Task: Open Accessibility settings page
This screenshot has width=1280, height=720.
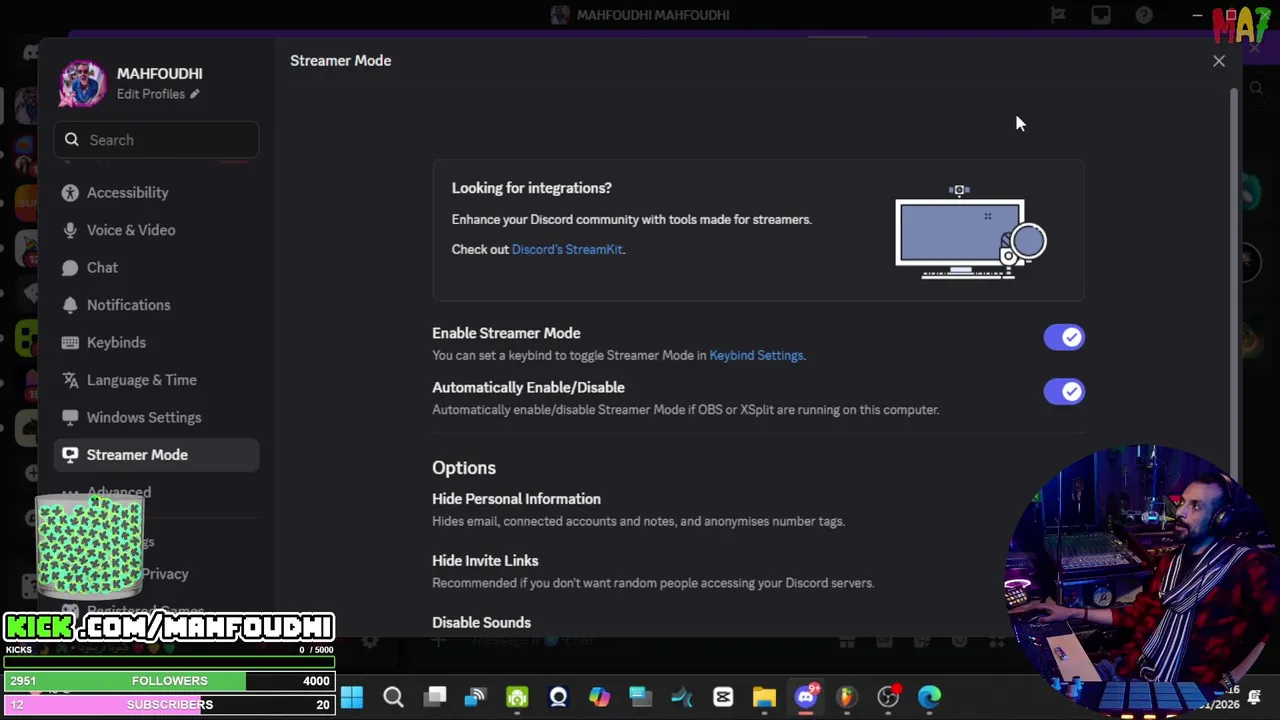Action: tap(156, 193)
